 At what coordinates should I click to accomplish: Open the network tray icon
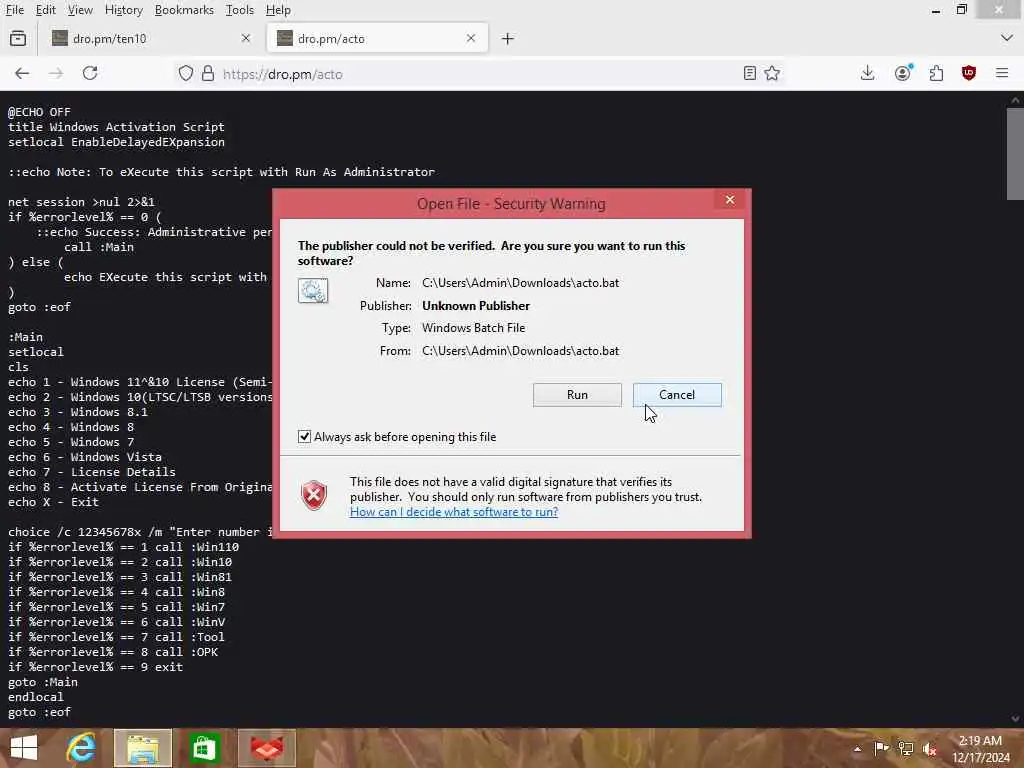(906, 748)
